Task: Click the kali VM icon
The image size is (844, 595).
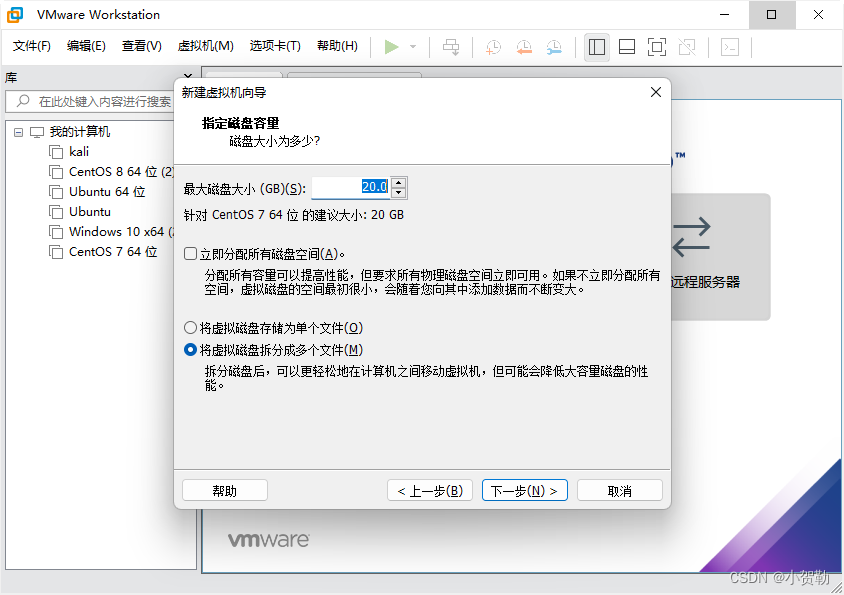Action: click(56, 152)
